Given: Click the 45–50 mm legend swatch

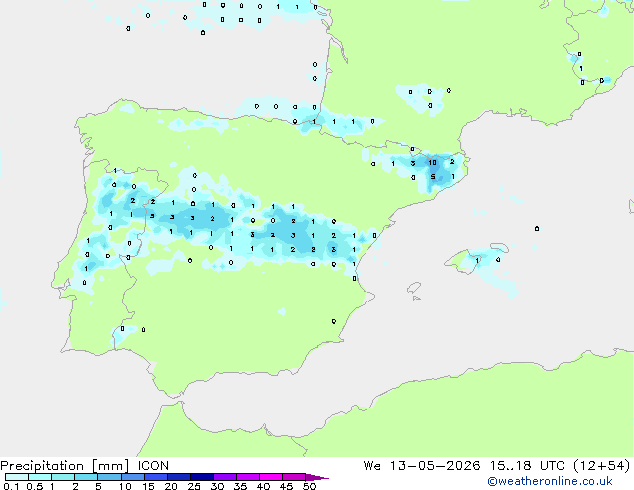Looking at the screenshot, I should click(294, 477).
